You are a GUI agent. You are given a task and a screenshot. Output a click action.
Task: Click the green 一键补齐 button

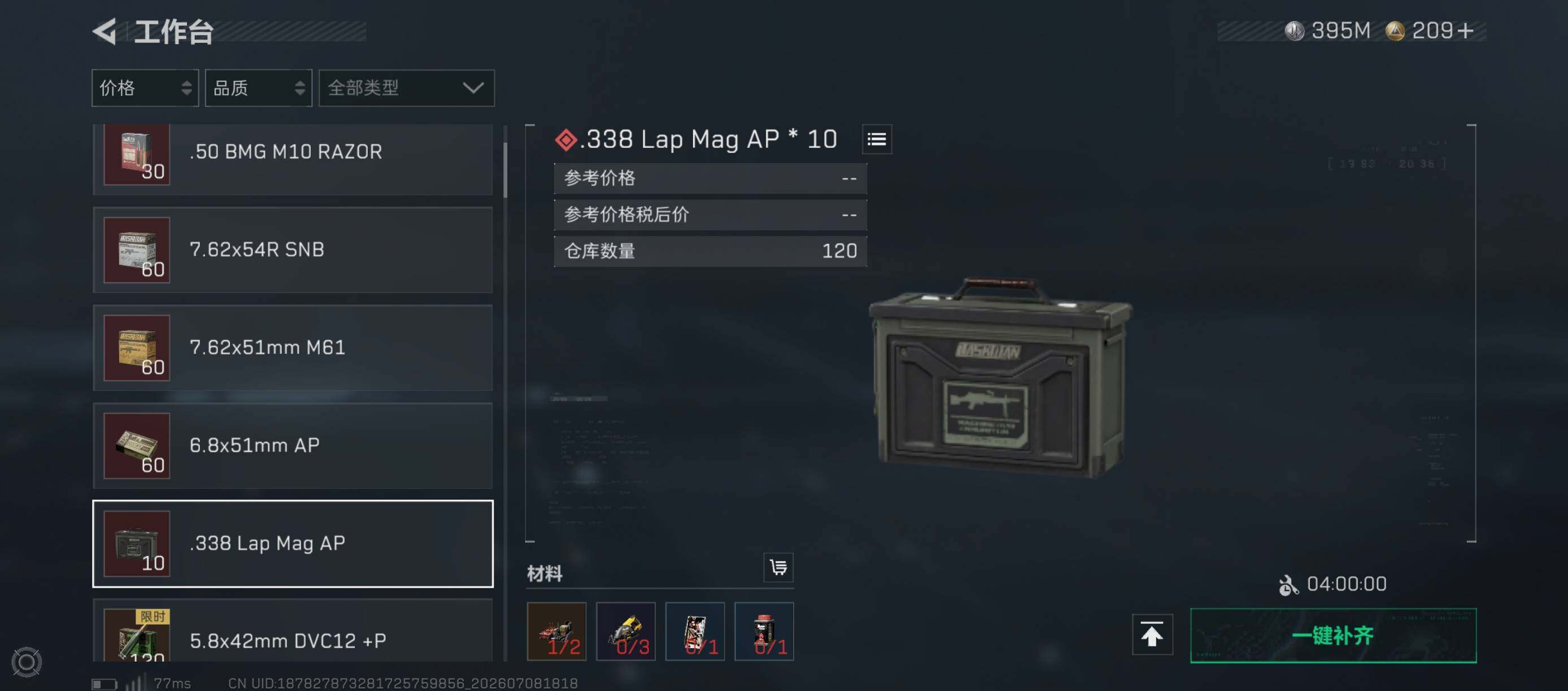pos(1333,635)
